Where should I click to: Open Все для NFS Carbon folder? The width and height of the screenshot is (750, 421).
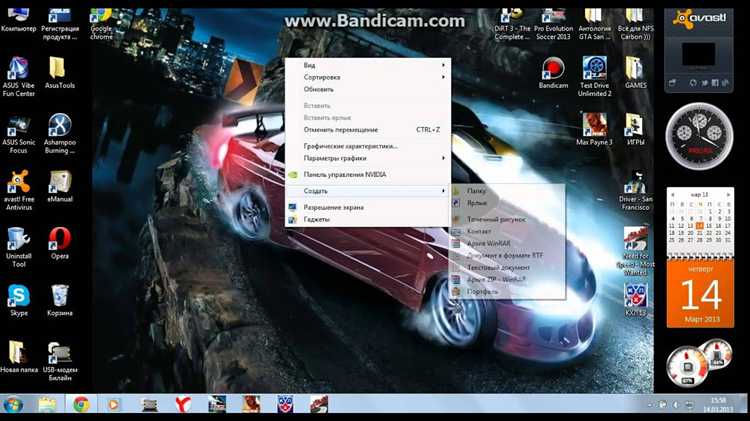(x=635, y=24)
